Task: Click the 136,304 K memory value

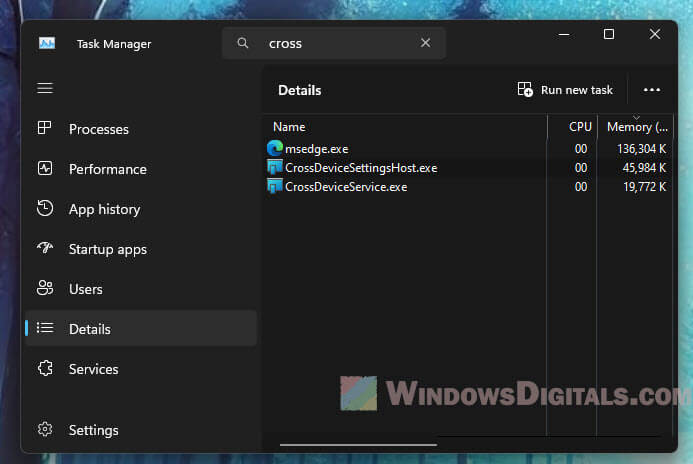Action: 641,149
